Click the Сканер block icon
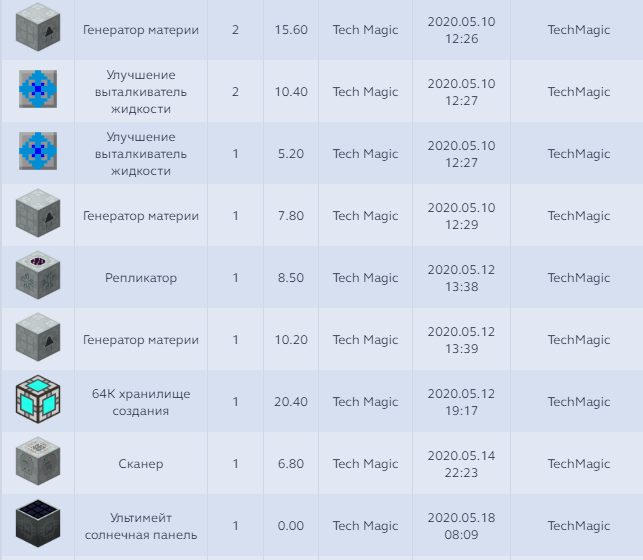The image size is (643, 560). coord(38,461)
